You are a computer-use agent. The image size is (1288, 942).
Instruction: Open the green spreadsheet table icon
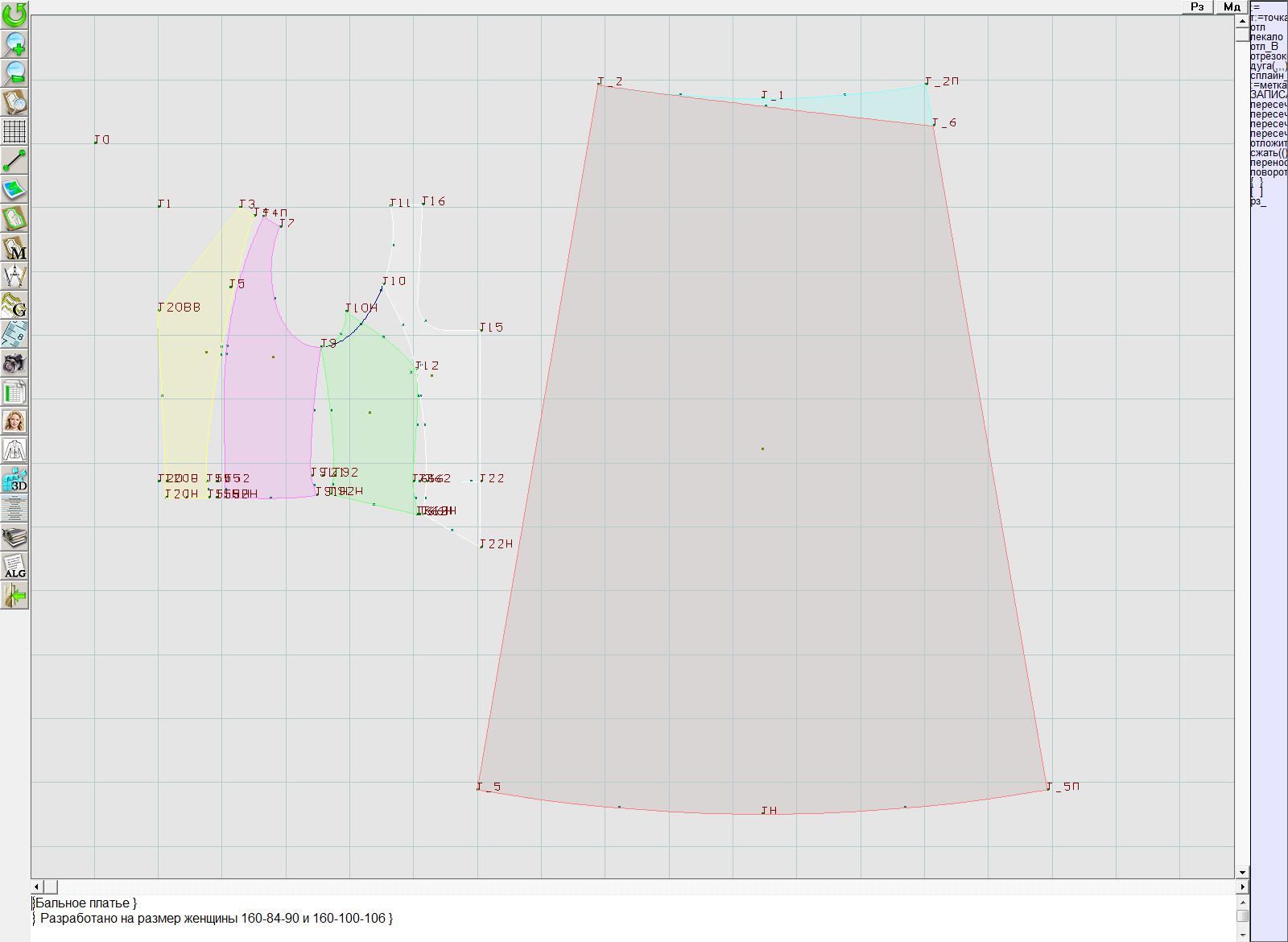[14, 393]
